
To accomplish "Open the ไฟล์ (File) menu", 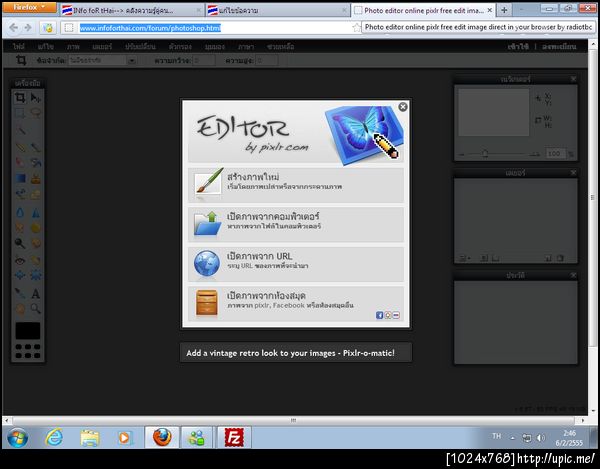I will pos(18,47).
